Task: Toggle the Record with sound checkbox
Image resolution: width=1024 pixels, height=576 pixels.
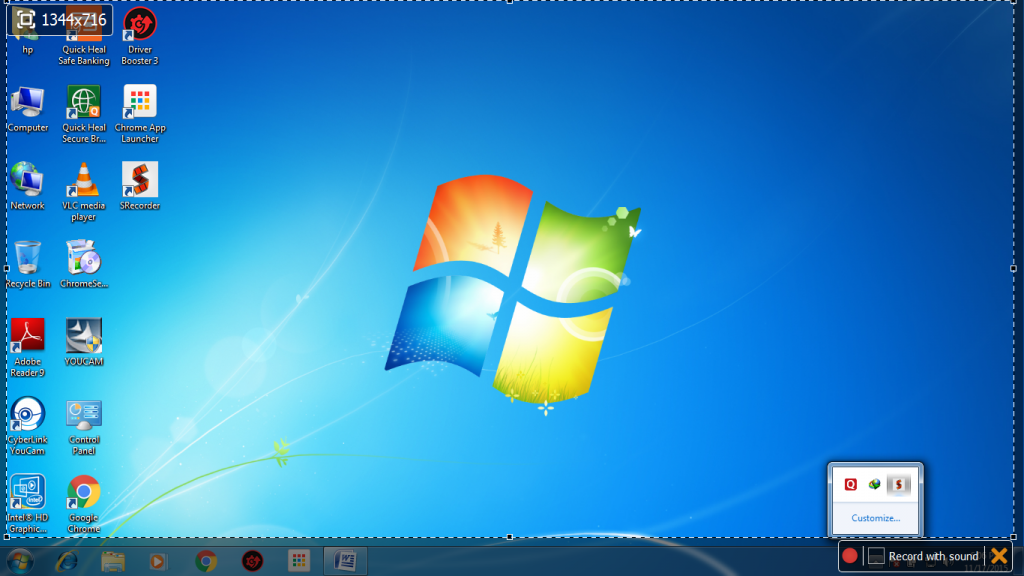Action: 876,556
